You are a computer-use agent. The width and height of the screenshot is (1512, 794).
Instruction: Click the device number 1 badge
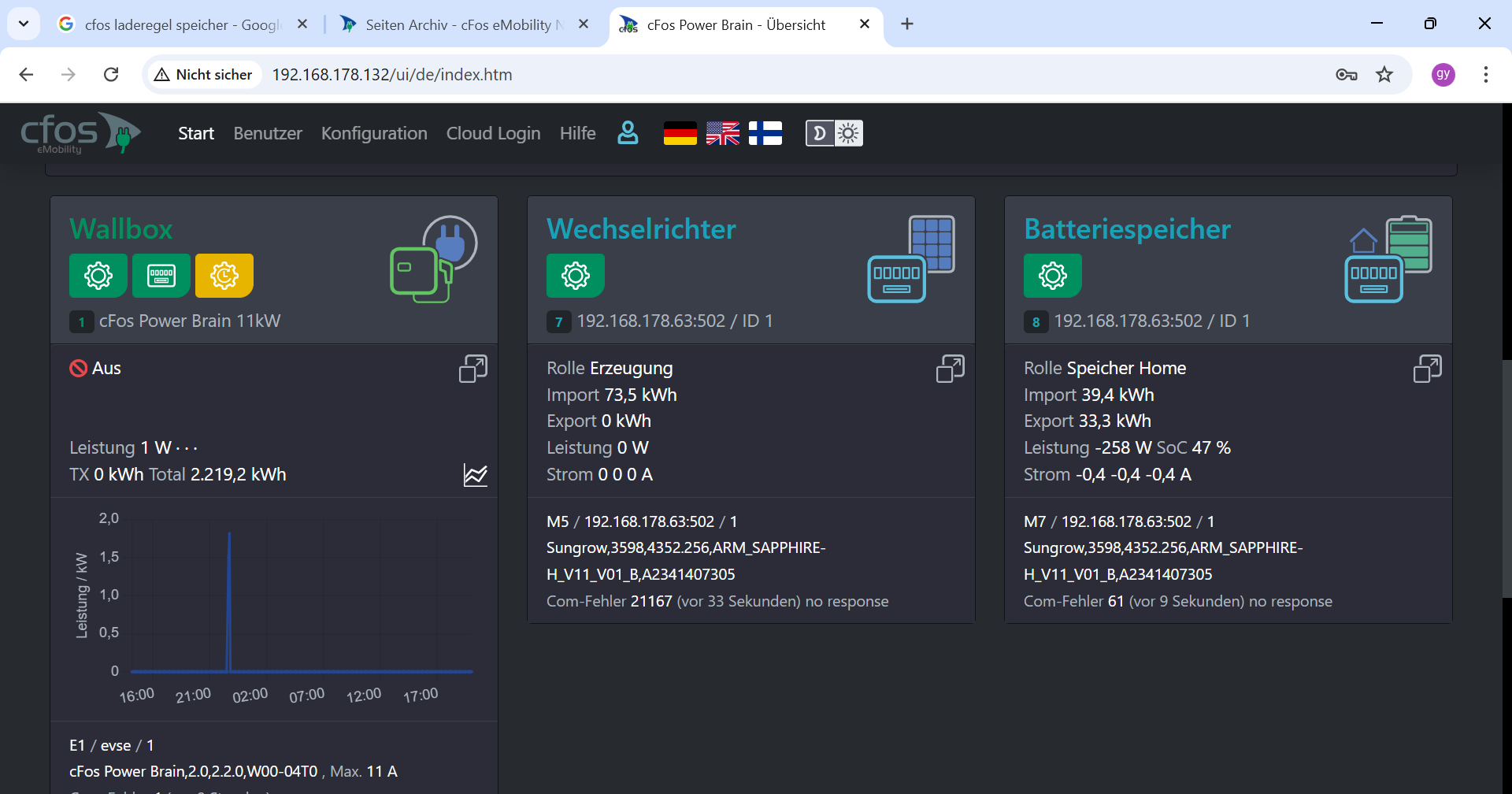click(x=82, y=321)
